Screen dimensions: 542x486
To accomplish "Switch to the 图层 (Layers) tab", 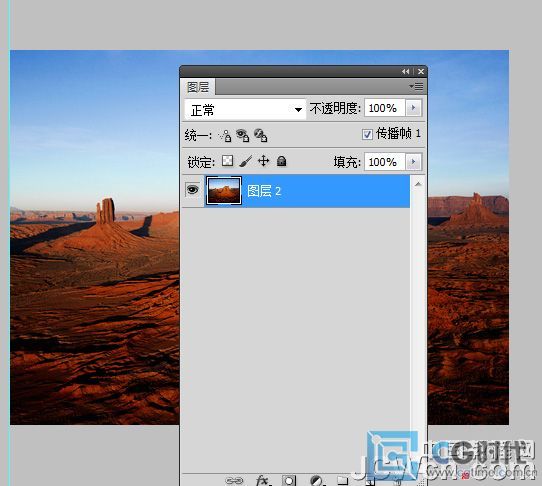I will point(198,87).
